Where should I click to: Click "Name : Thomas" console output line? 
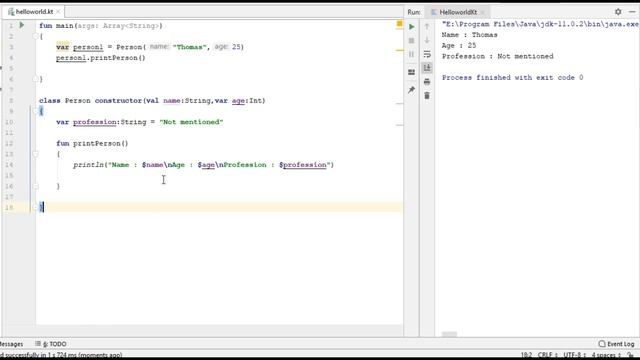469,35
